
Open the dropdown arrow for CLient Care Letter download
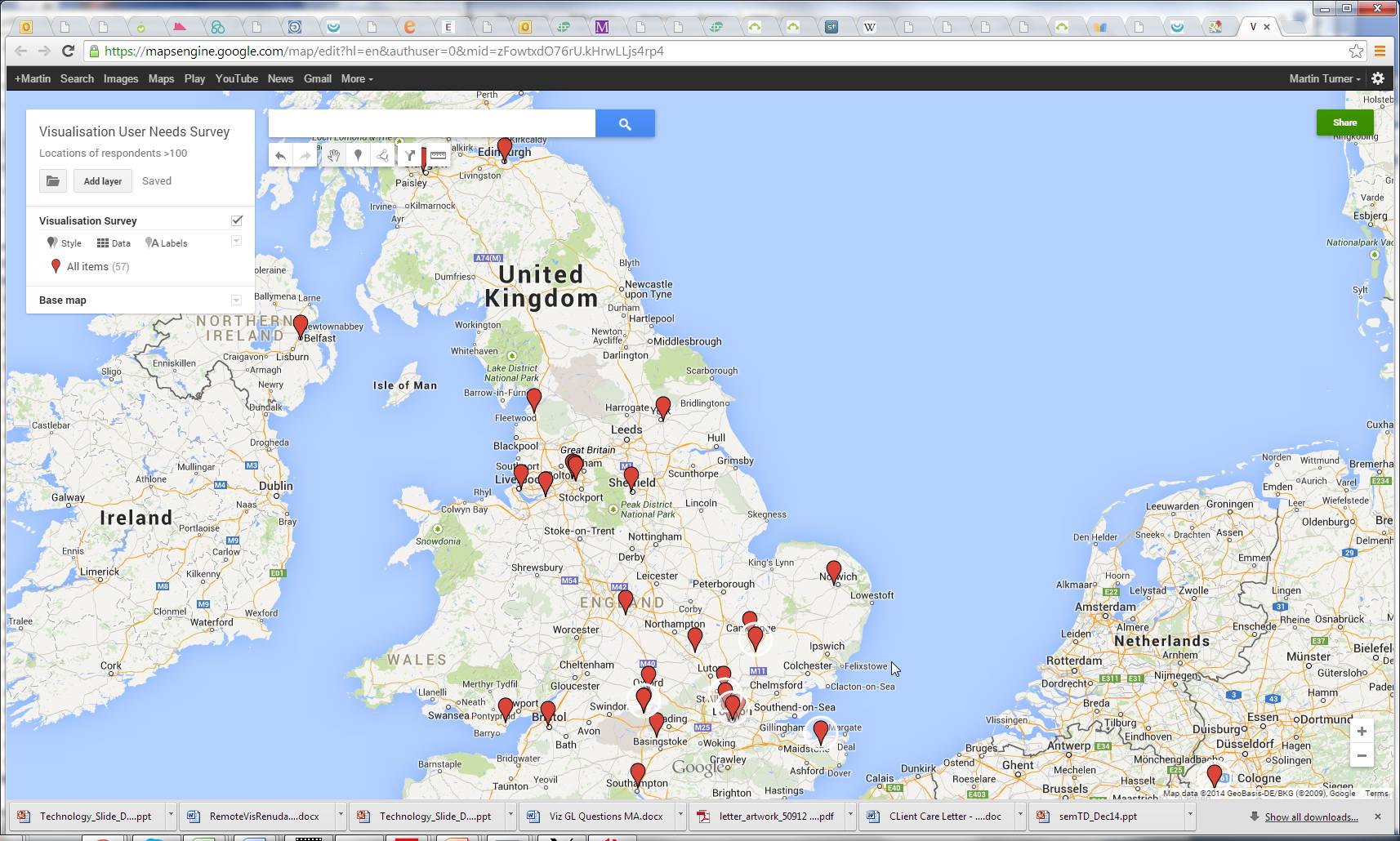1020,815
